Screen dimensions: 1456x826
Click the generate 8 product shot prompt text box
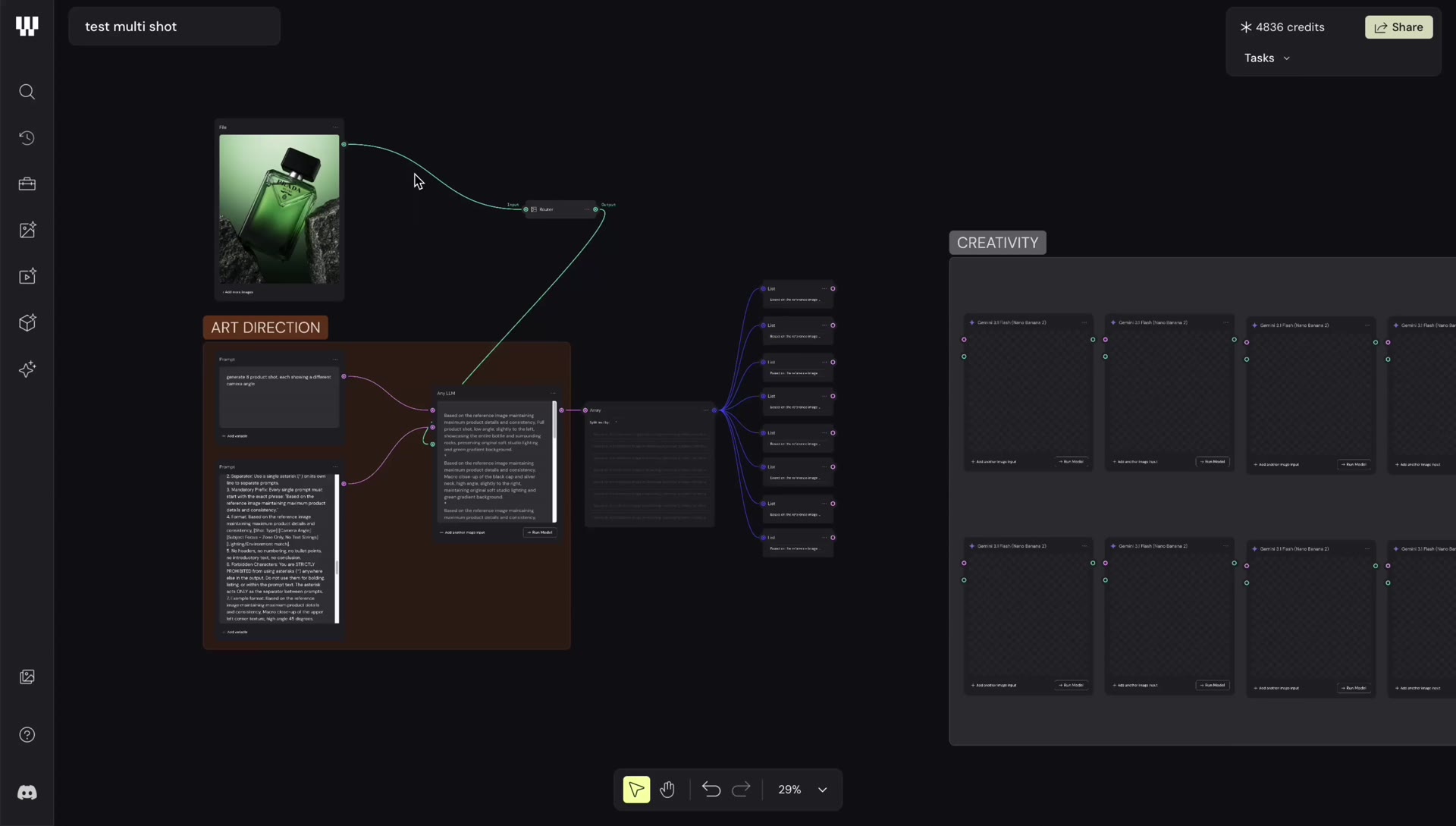point(279,399)
